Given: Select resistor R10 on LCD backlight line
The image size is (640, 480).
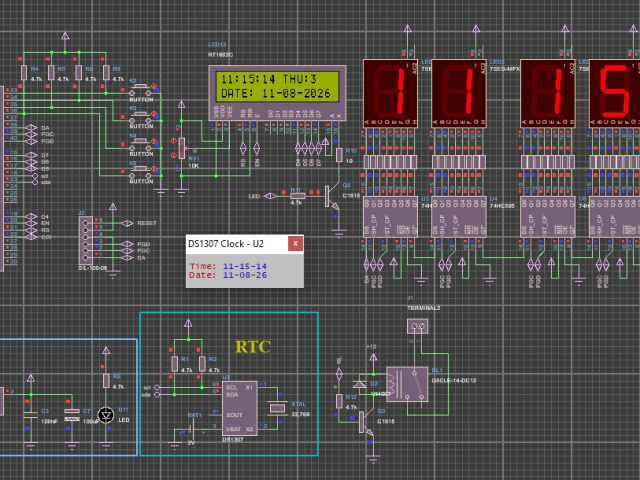Looking at the screenshot, I should (x=339, y=155).
